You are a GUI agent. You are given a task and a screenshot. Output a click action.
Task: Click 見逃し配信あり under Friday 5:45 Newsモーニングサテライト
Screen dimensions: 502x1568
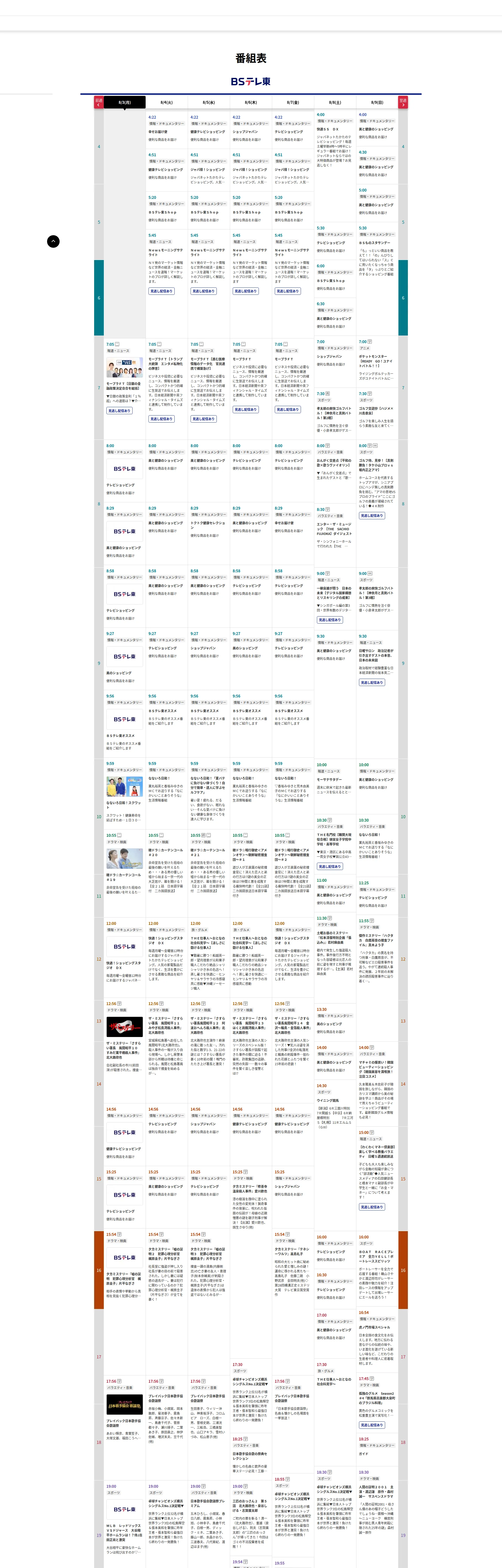point(288,291)
